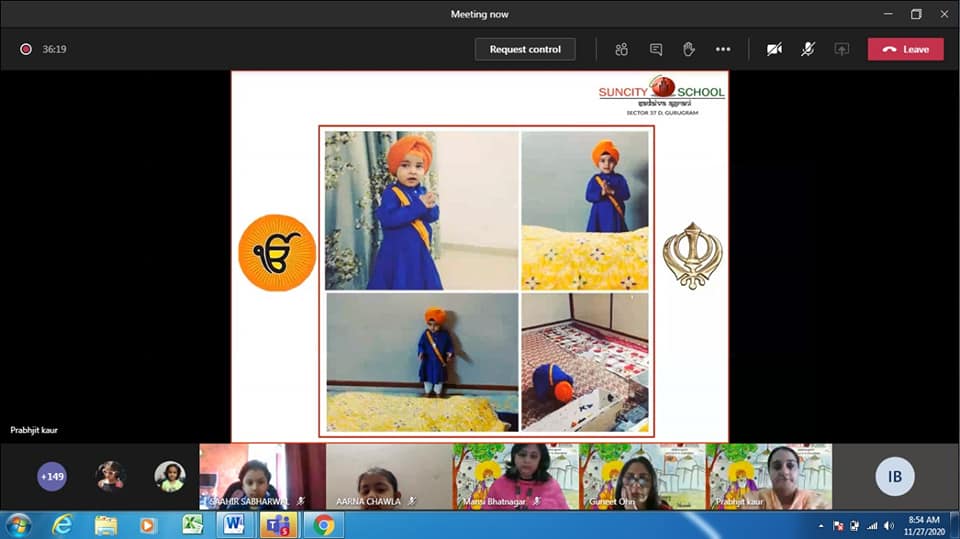Open the Windows Start menu
This screenshot has height=539, width=960.
(x=18, y=526)
